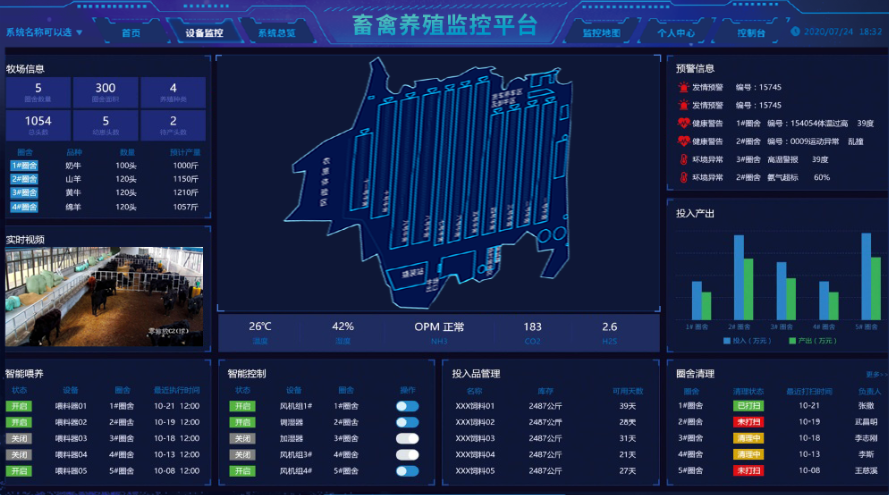Click the 39天 cell for XXX饲料01
This screenshot has height=495, width=889.
628,406
